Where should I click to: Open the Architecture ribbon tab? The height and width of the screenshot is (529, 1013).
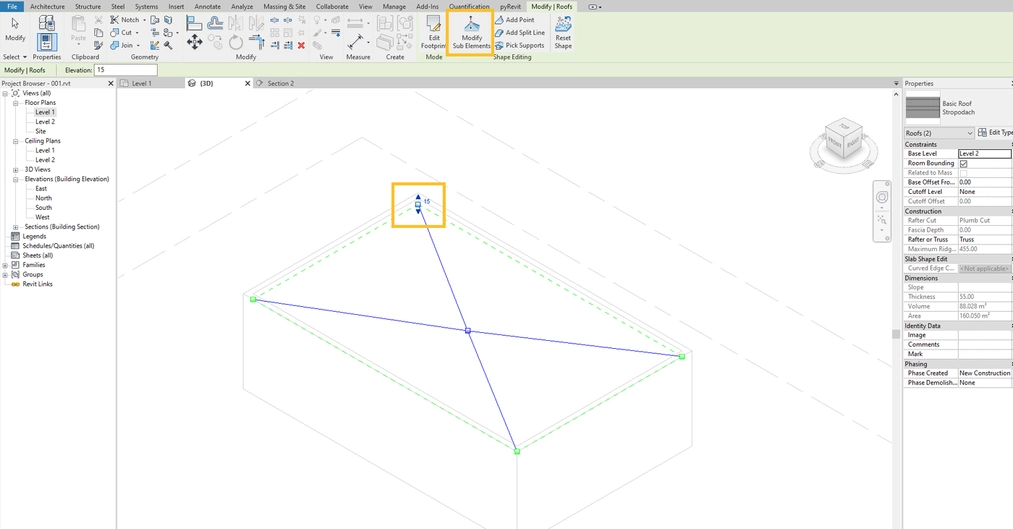coord(47,6)
